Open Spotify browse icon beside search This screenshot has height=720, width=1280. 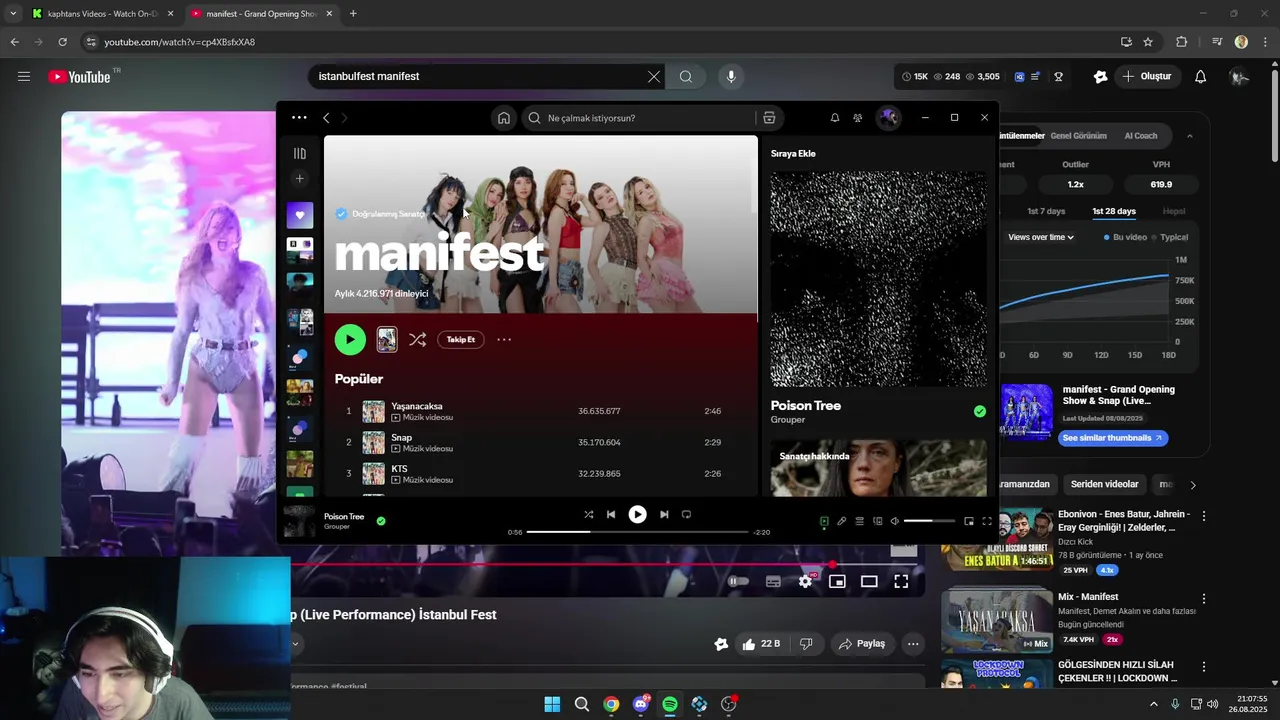click(x=769, y=118)
